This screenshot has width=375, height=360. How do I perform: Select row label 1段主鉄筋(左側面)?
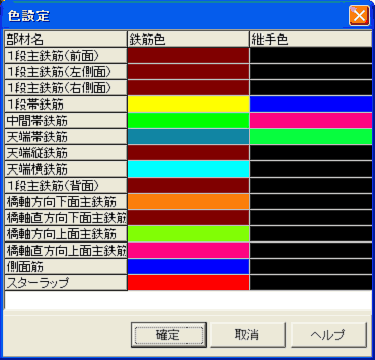point(66,71)
